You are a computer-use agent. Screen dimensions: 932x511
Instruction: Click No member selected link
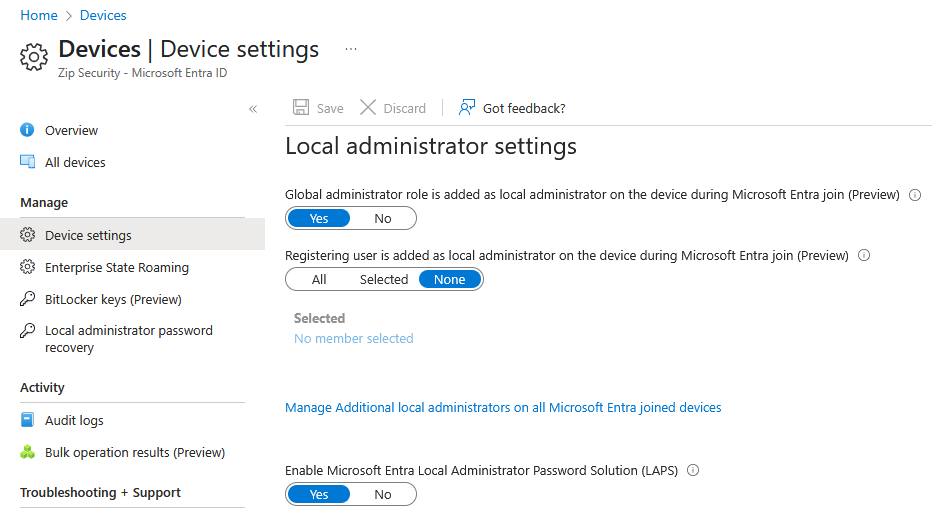[x=354, y=339]
